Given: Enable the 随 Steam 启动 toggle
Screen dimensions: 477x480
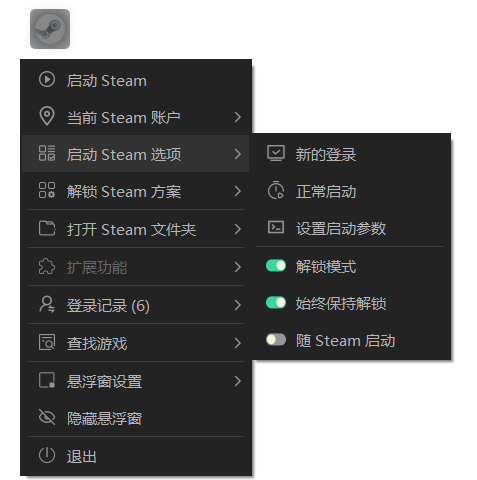Looking at the screenshot, I should tap(276, 340).
